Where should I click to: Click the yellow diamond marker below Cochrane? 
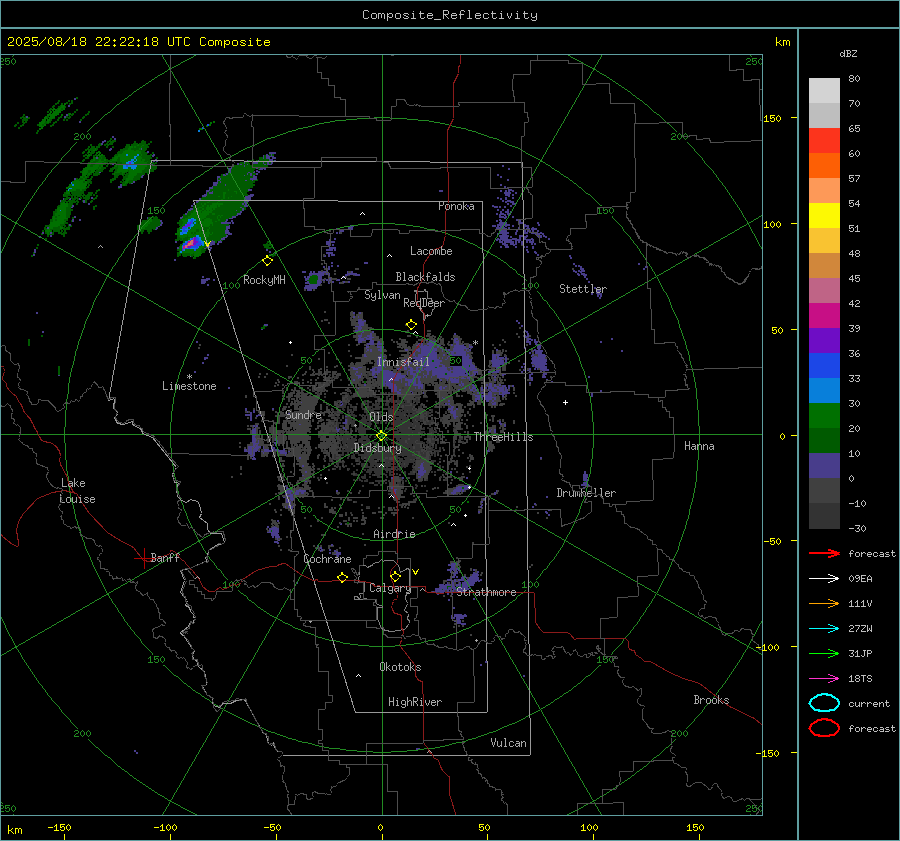coord(343,577)
